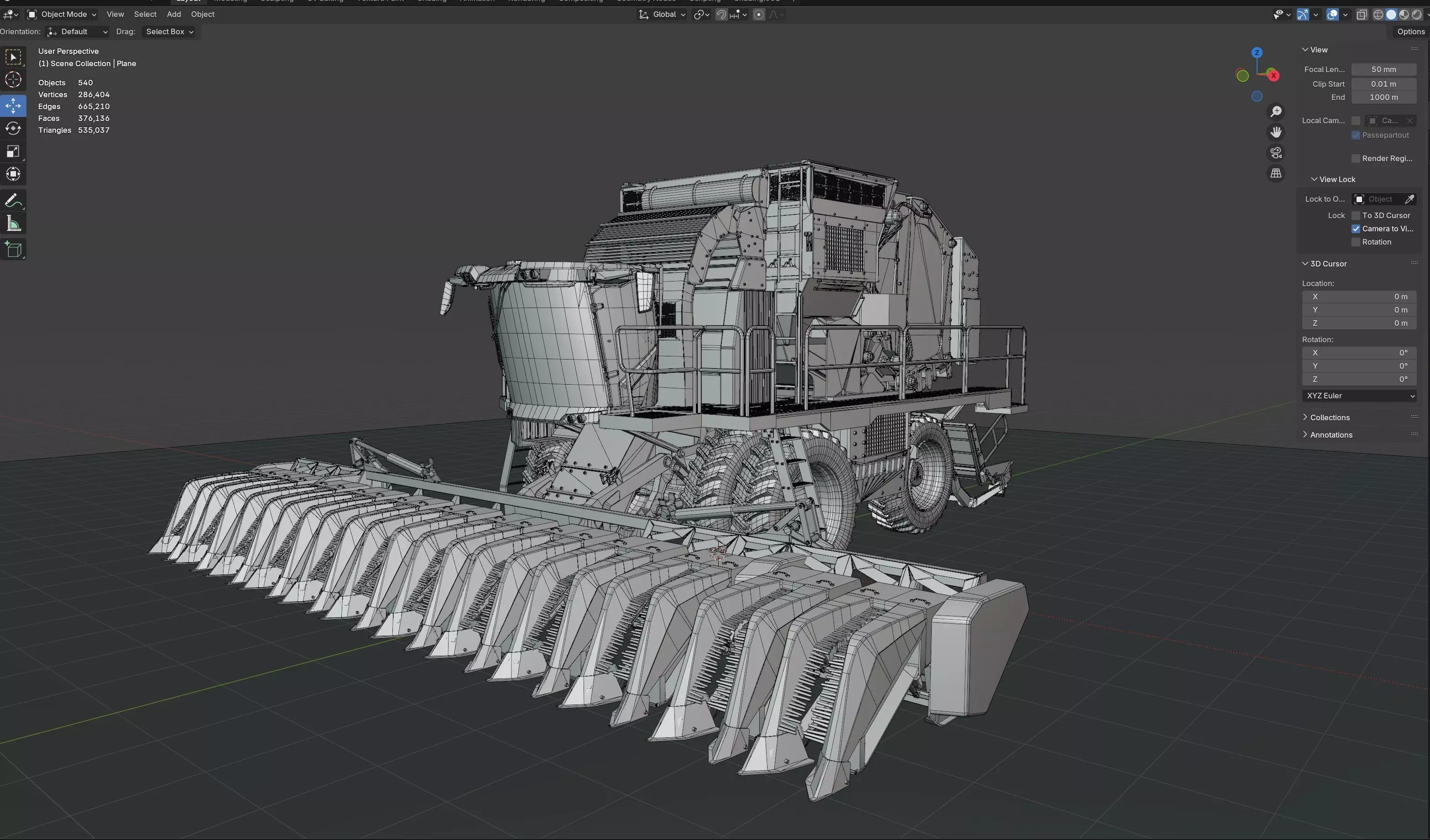Open pivot point dropdown
Screen dimensions: 1430x840
[x=701, y=15]
